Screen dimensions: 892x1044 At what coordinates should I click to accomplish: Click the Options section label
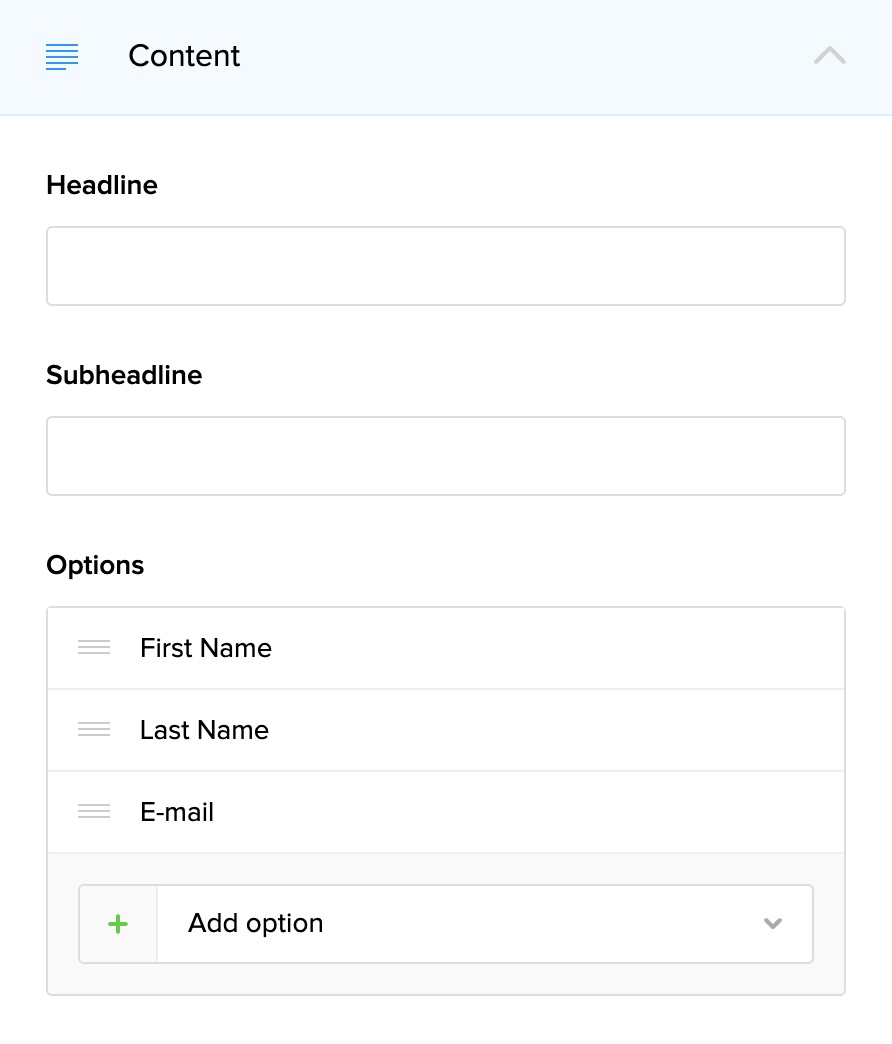click(95, 565)
